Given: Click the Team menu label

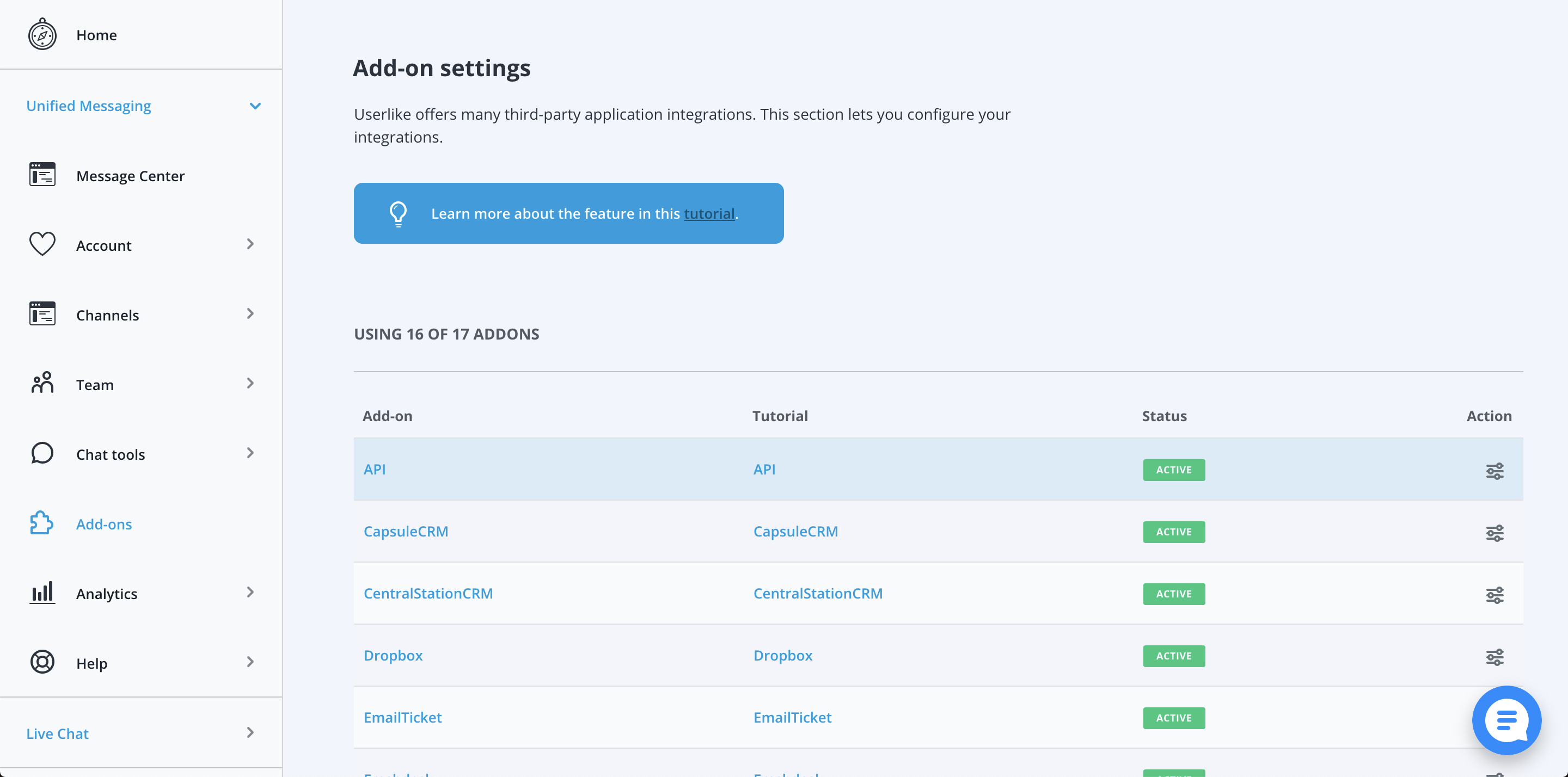Looking at the screenshot, I should (94, 385).
